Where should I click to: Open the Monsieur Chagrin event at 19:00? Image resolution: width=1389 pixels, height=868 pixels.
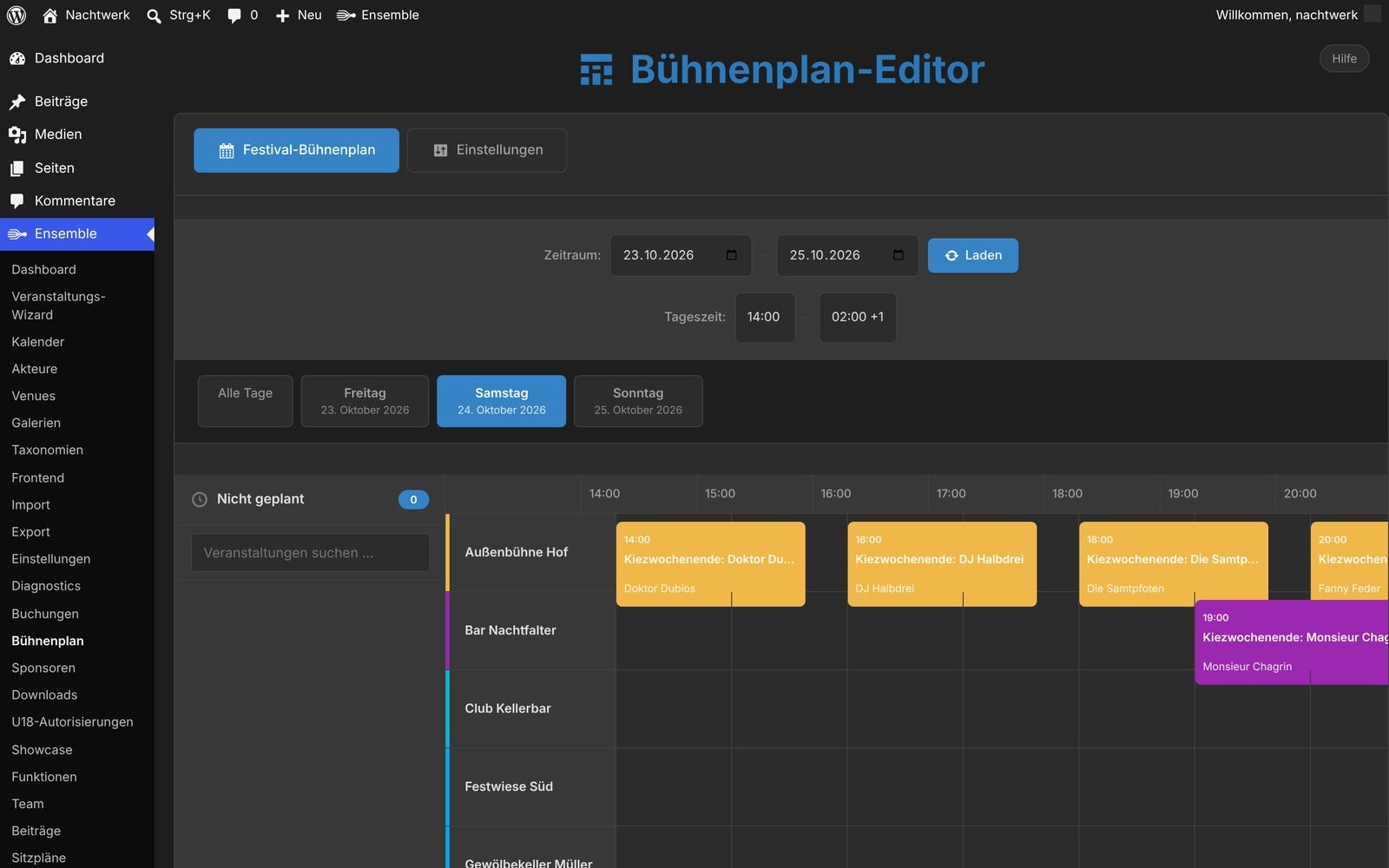pyautogui.click(x=1292, y=642)
